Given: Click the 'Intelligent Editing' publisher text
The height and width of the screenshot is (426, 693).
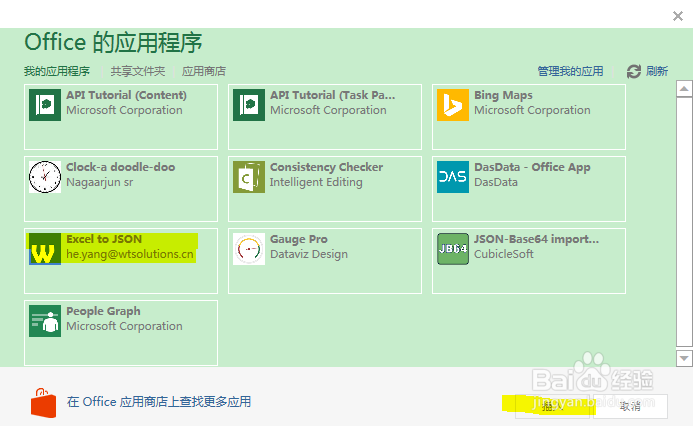Looking at the screenshot, I should point(316,182).
